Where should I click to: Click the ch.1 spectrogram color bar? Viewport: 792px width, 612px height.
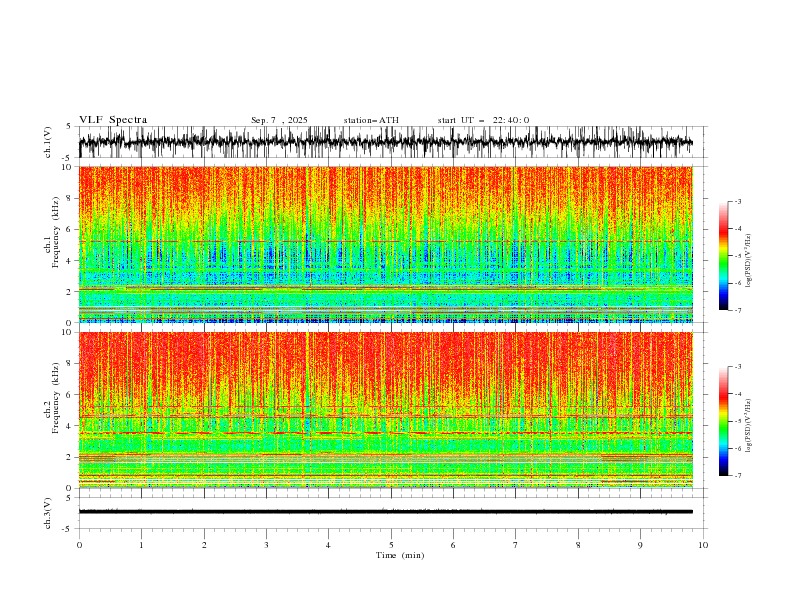click(723, 256)
